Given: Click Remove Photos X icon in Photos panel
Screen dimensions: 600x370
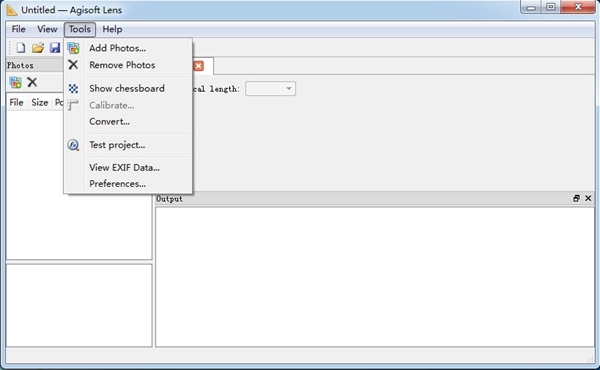Looking at the screenshot, I should pos(32,82).
